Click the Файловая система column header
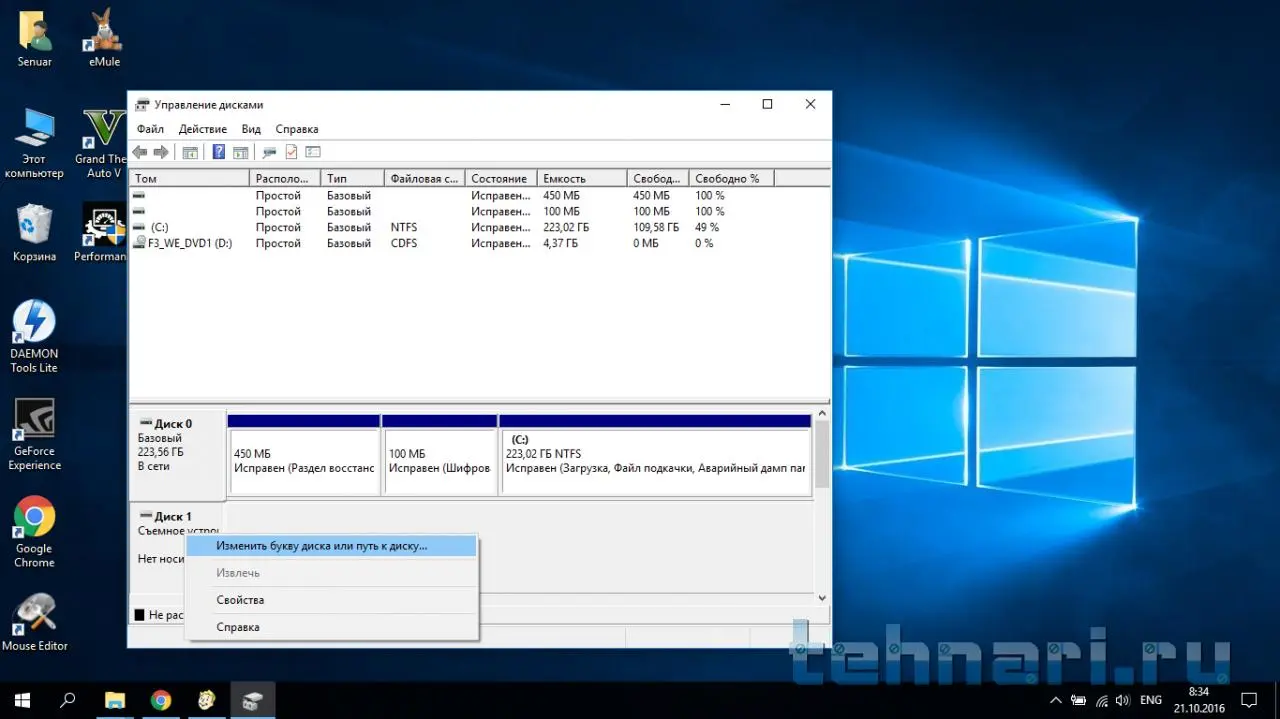Screen dimensions: 1280x719 pyautogui.click(x=425, y=178)
